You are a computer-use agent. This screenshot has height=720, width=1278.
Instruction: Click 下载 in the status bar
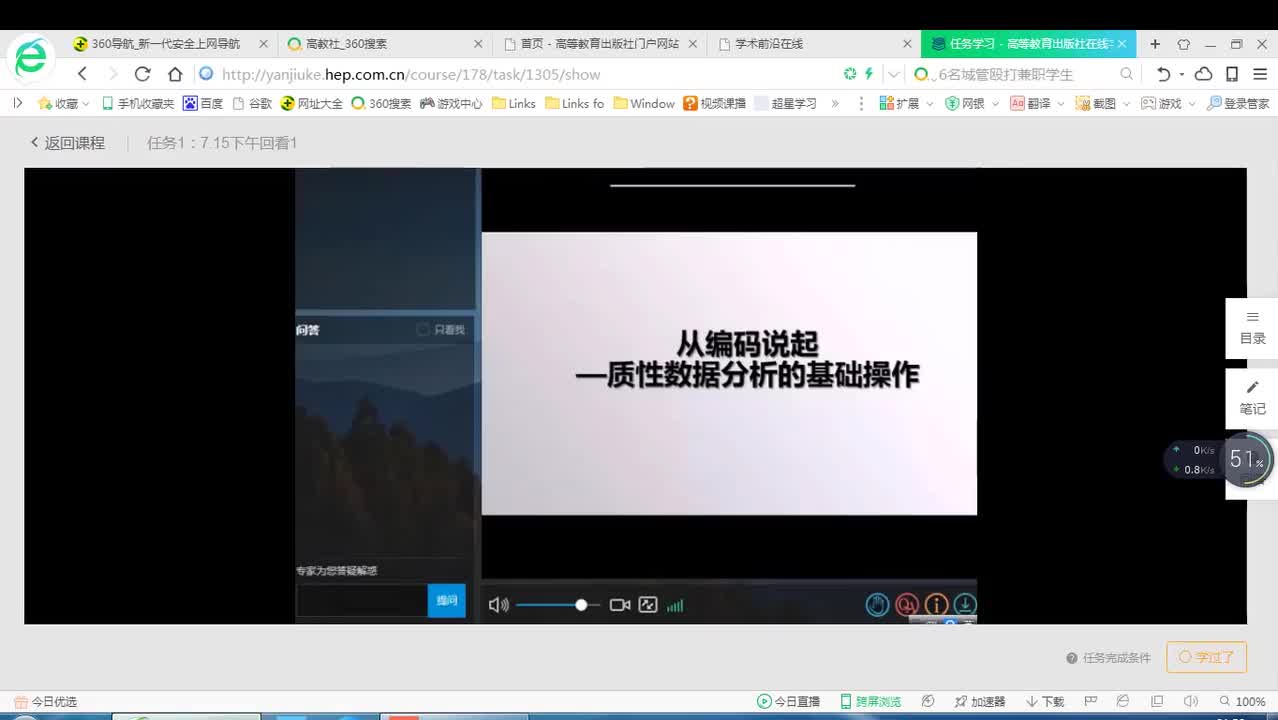[x=1044, y=702]
